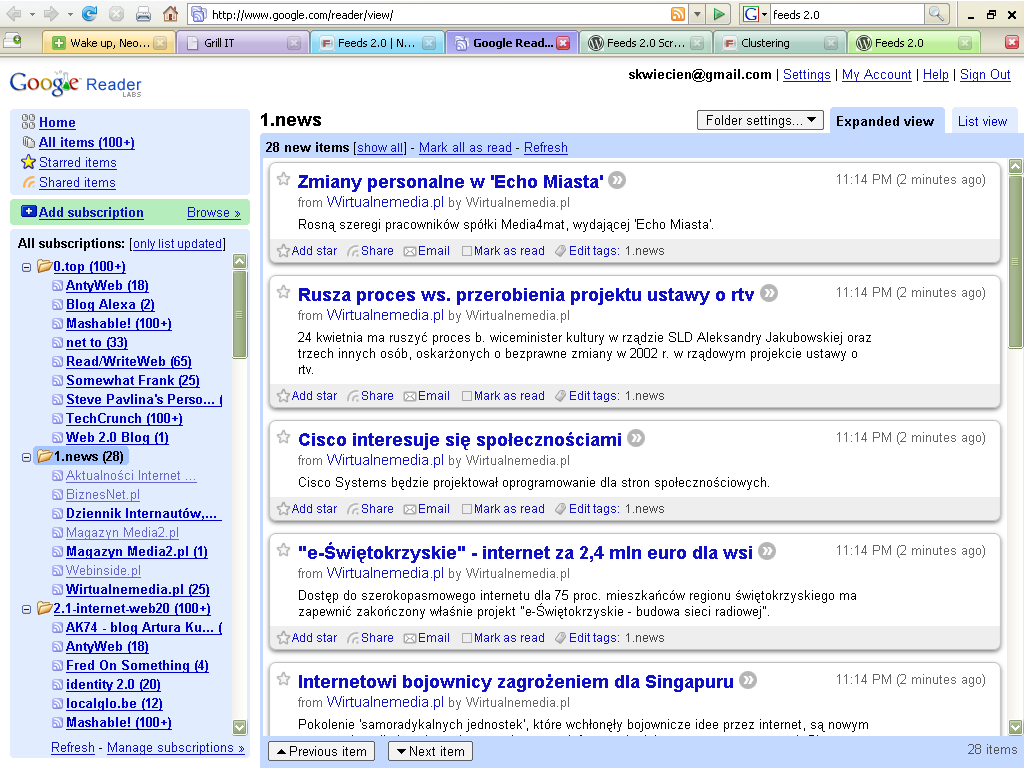Click the green Go arrow icon
The height and width of the screenshot is (768, 1024).
click(x=719, y=14)
